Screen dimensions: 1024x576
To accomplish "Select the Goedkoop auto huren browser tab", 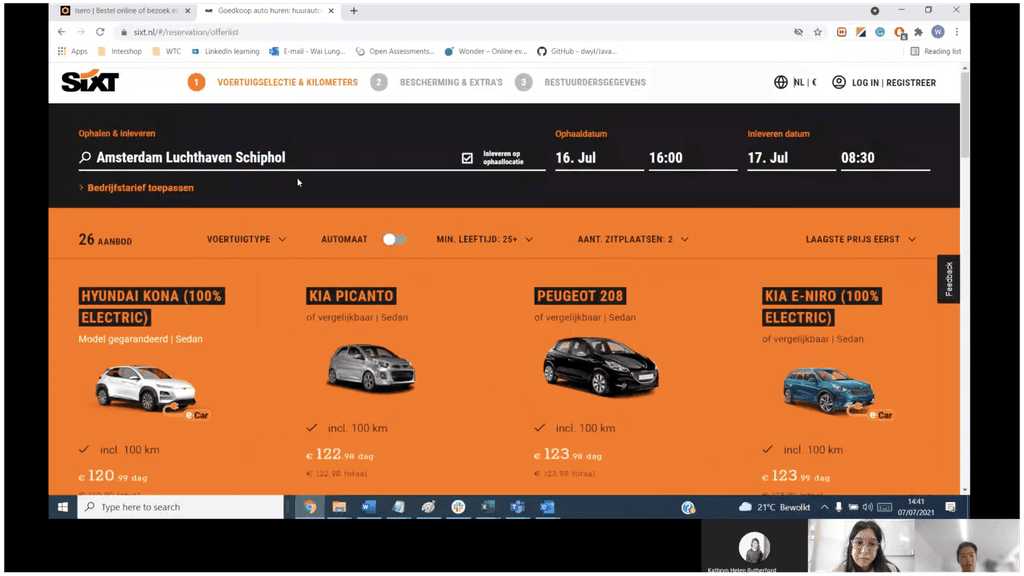I will coord(268,10).
